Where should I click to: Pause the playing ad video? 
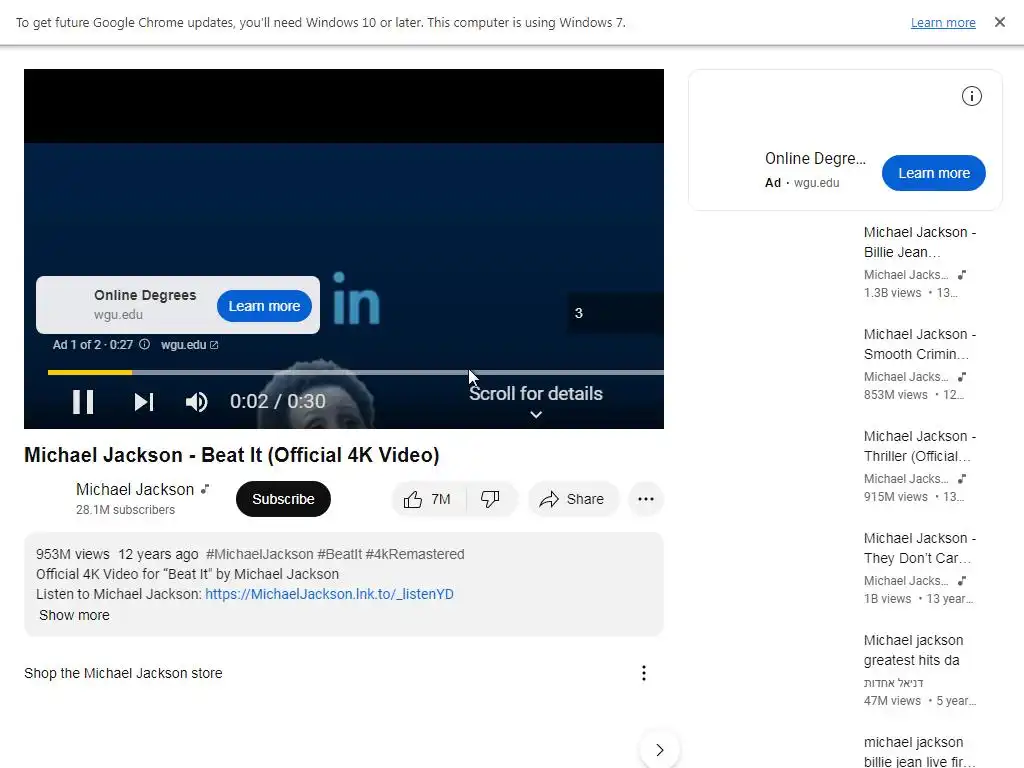pyautogui.click(x=83, y=402)
